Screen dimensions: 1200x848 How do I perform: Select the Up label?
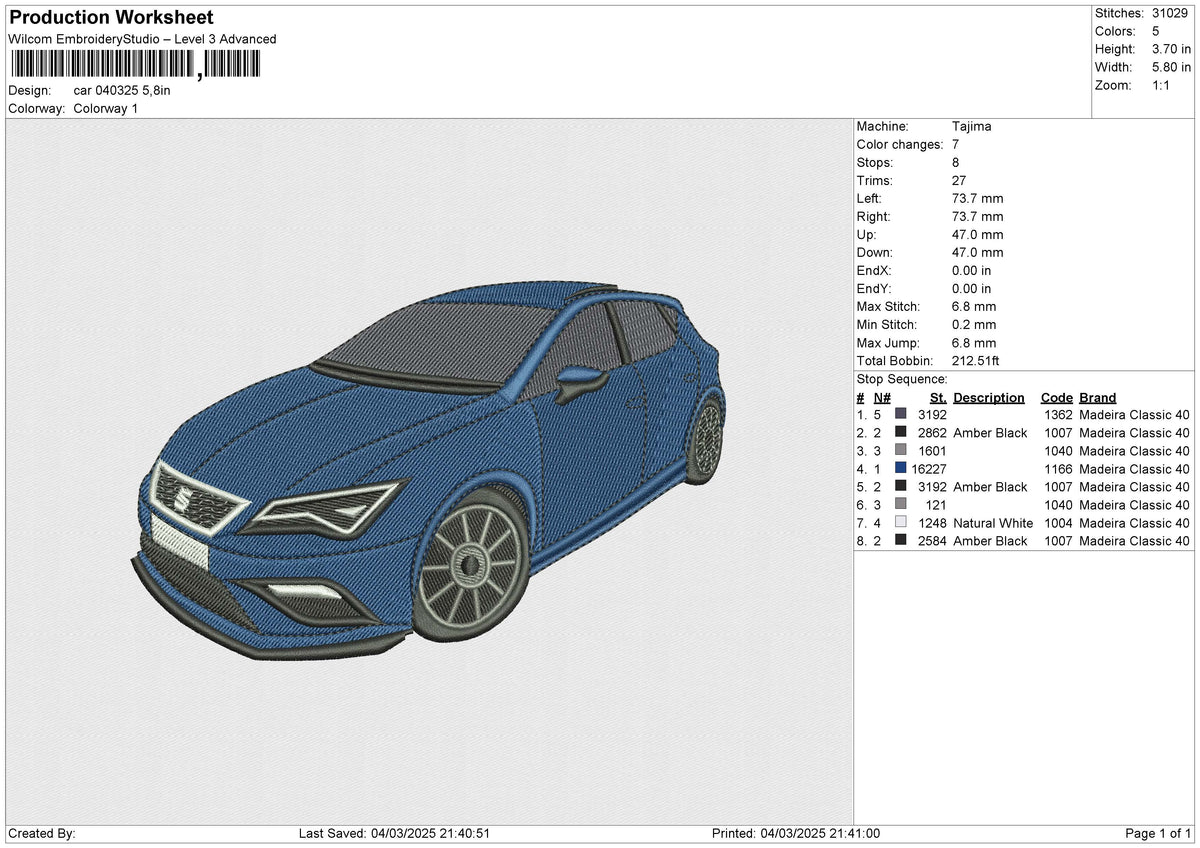point(867,235)
